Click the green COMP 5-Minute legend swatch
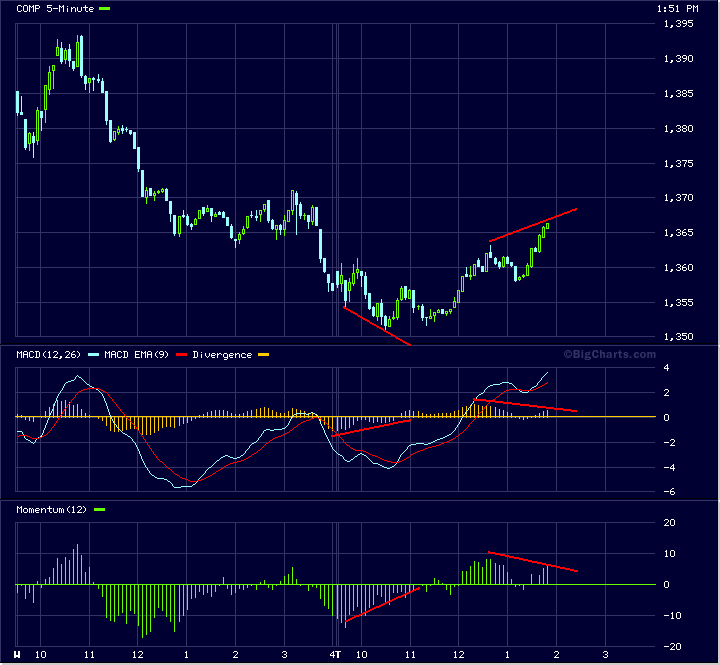720x665 pixels. click(x=105, y=8)
